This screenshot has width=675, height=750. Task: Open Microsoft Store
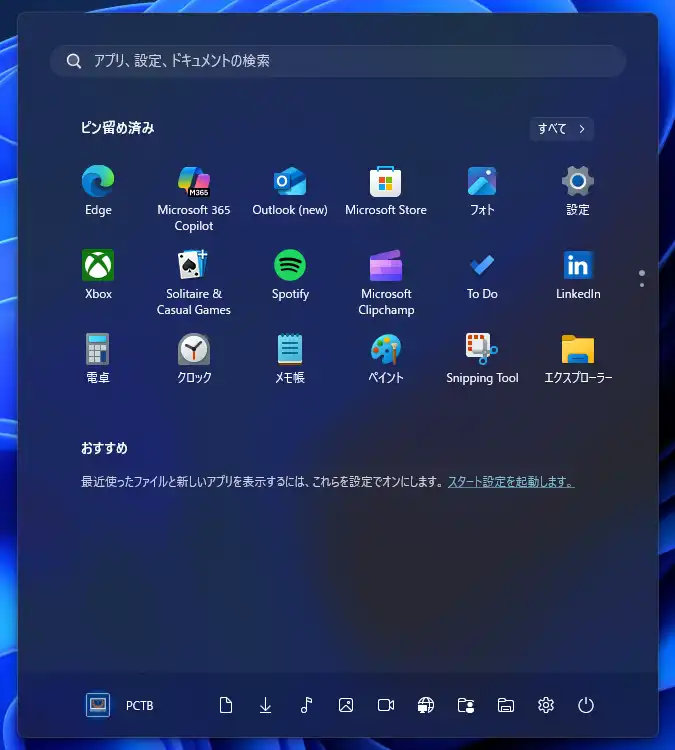coord(386,191)
